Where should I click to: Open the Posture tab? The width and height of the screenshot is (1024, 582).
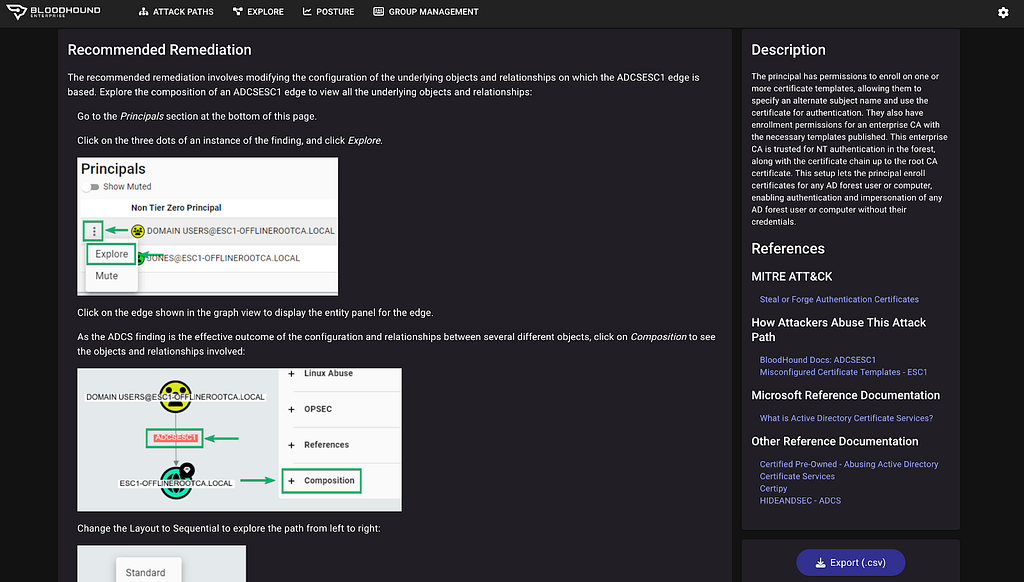(x=328, y=12)
